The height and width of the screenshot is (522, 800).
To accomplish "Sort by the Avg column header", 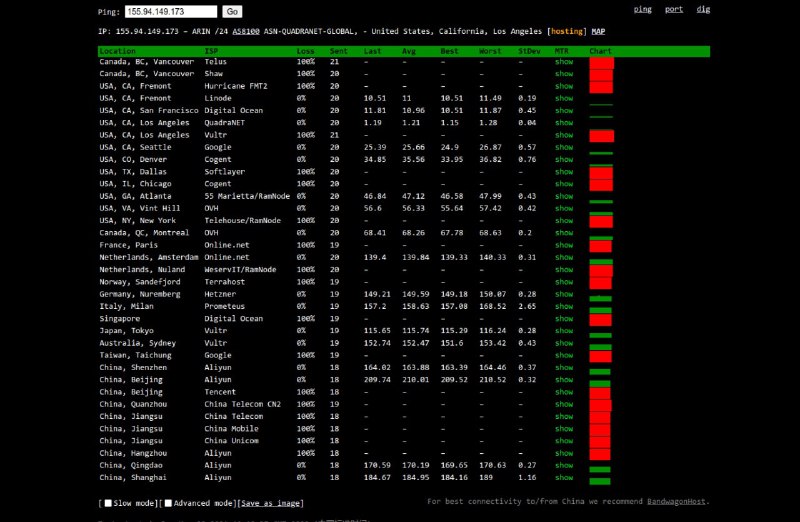I will [x=409, y=51].
